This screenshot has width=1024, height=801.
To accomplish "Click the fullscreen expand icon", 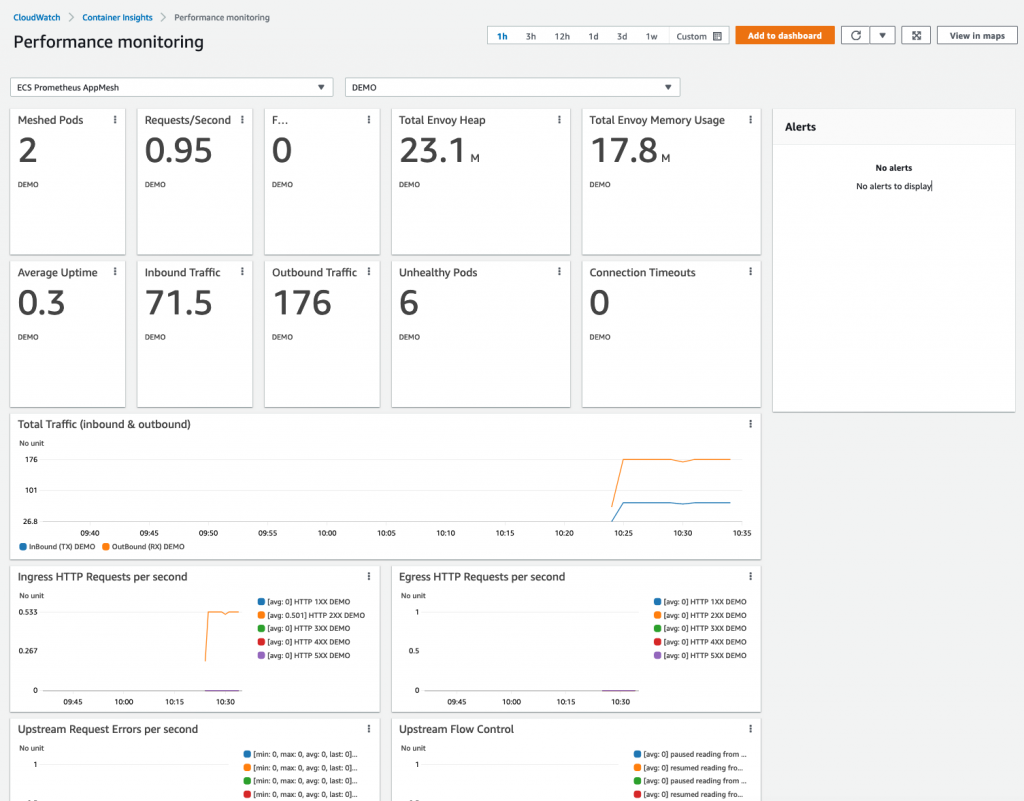I will (916, 36).
